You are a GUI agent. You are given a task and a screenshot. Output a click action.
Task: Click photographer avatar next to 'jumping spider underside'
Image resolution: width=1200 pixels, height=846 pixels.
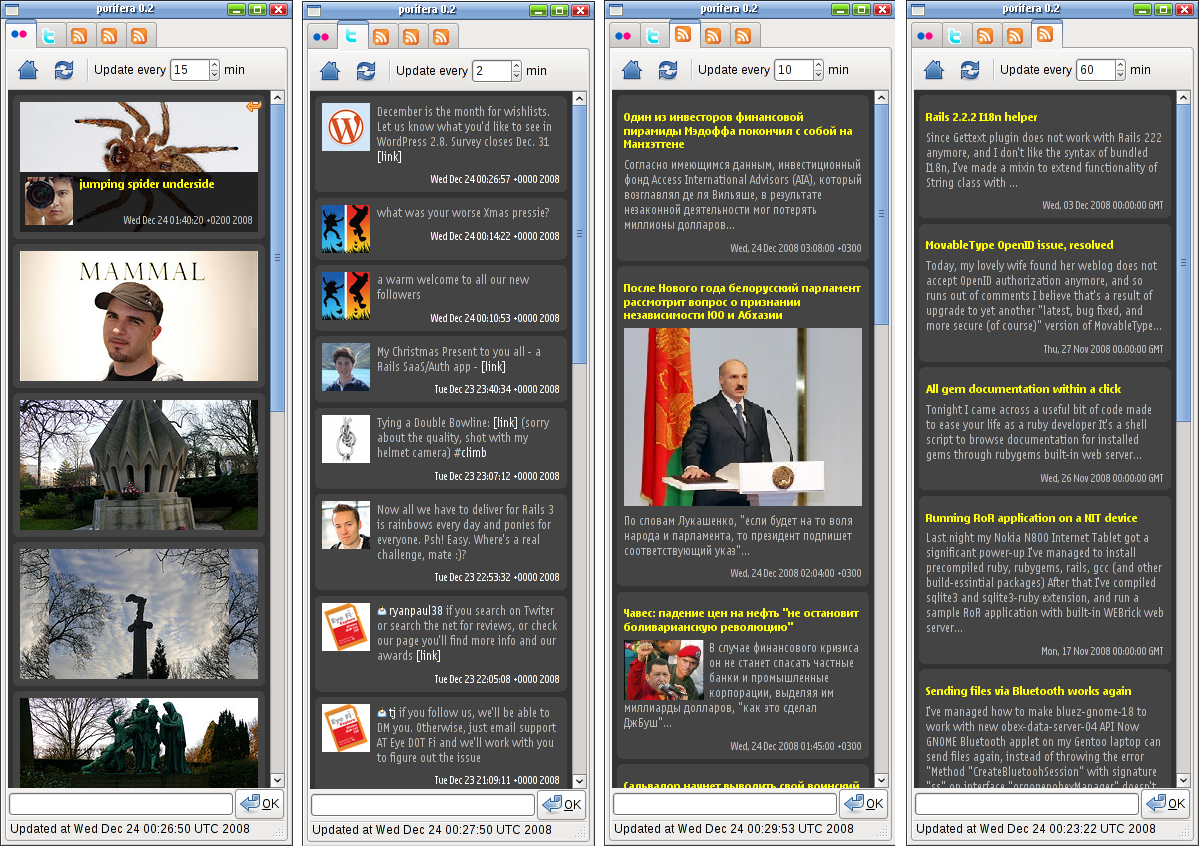[48, 200]
